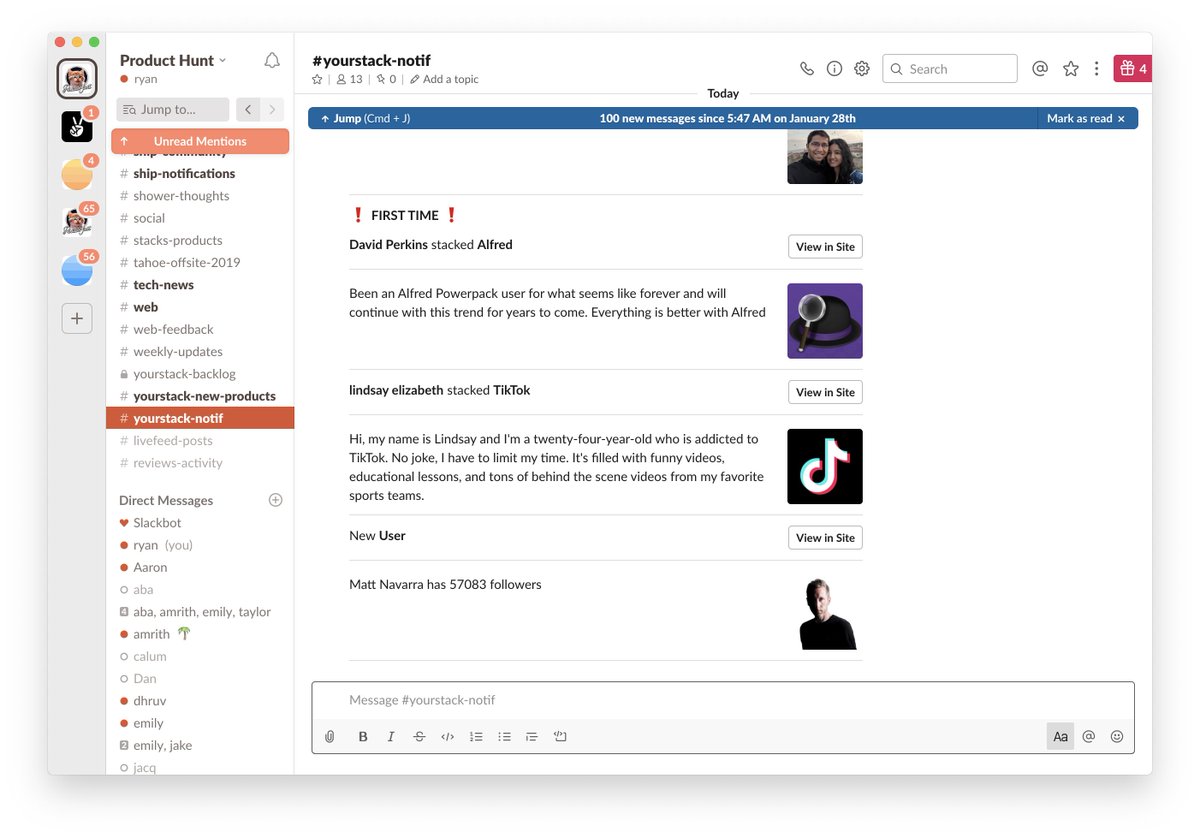Viewport: 1200px width, 838px height.
Task: Switch to workspace with 56 badge
Action: click(x=77, y=270)
